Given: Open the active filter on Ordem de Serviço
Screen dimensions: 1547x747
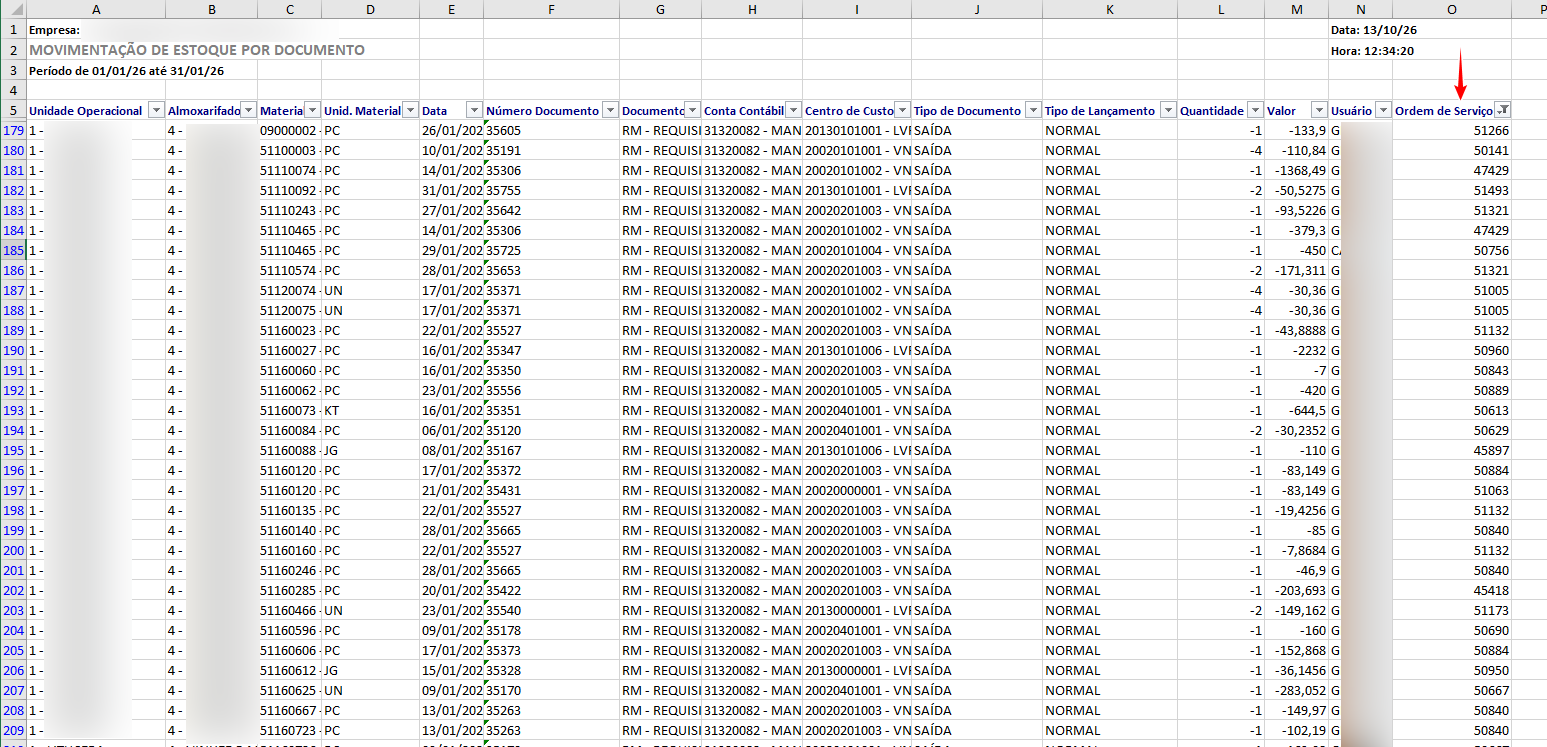Looking at the screenshot, I should (x=1502, y=111).
